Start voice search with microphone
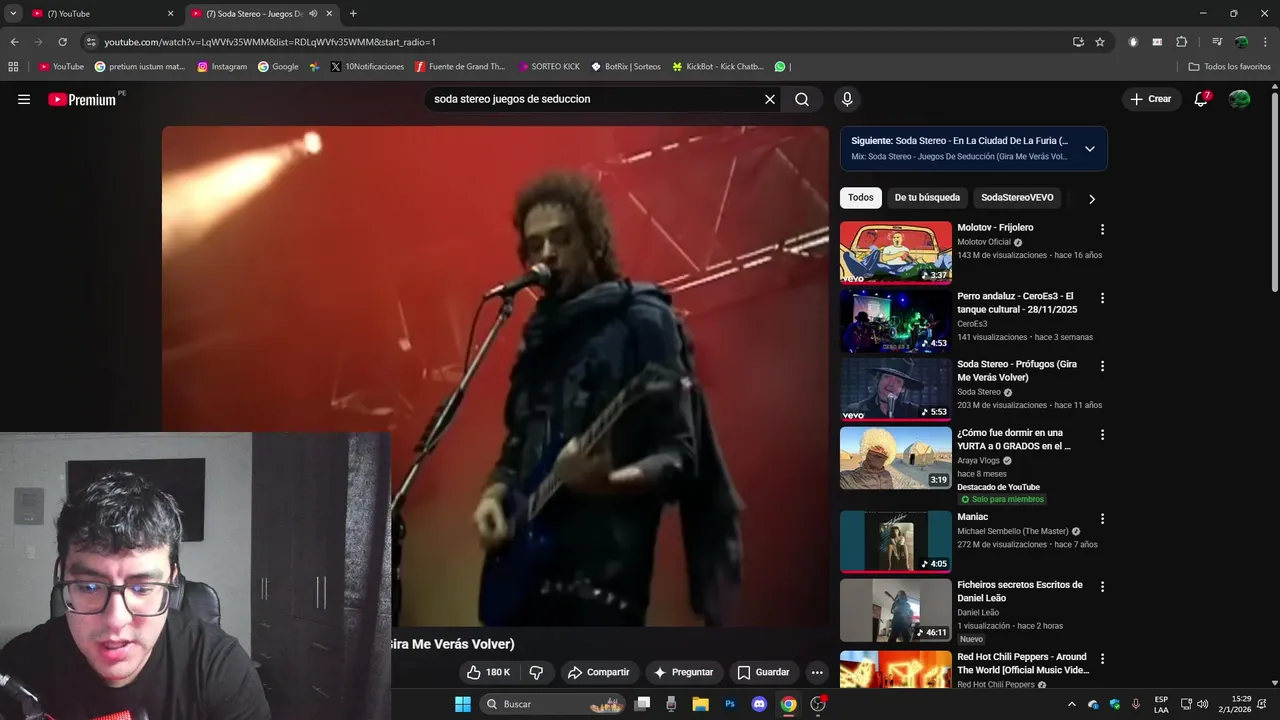The image size is (1280, 720). pyautogui.click(x=847, y=99)
